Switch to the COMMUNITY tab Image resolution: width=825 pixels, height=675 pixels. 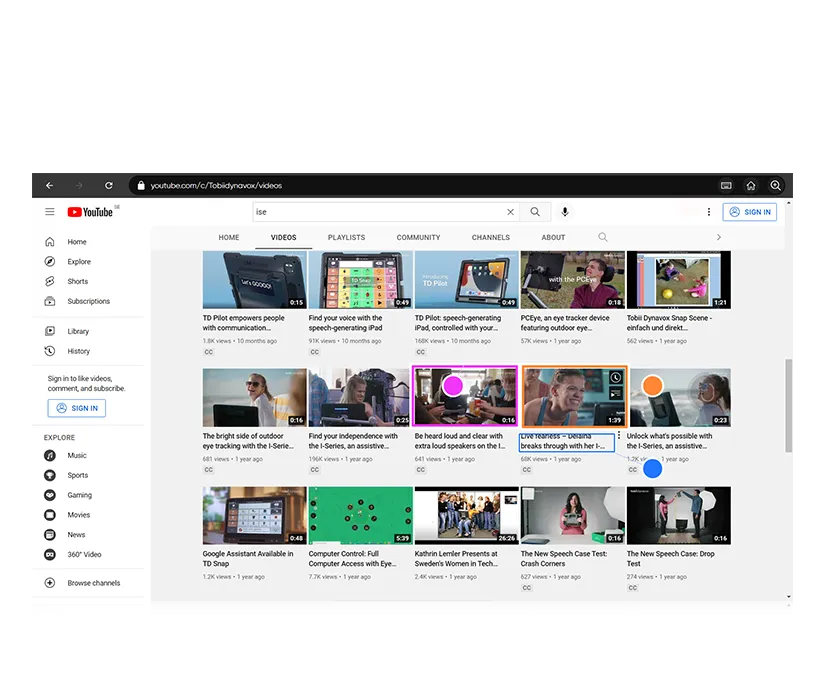418,237
